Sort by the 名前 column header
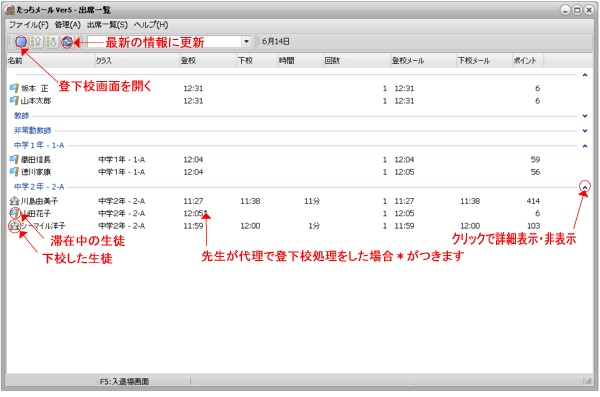This screenshot has width=600, height=397. coord(51,60)
